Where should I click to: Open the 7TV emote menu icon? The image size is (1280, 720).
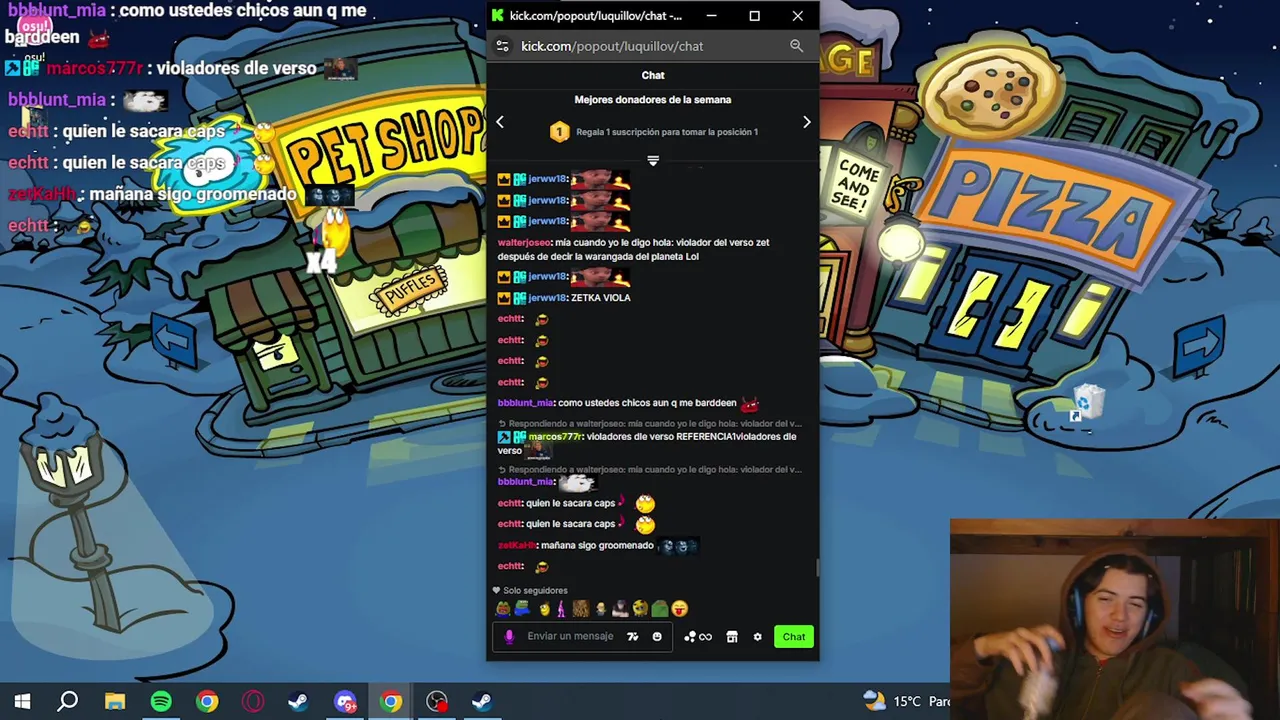pos(632,636)
